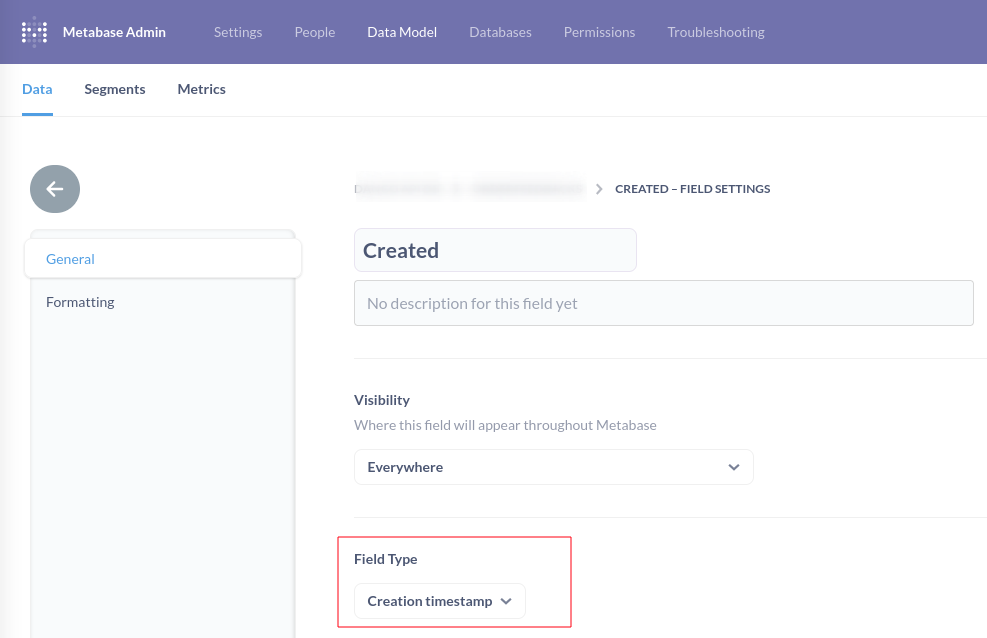Screen dimensions: 987x638
Task: Open the Settings admin section
Action: 237,32
